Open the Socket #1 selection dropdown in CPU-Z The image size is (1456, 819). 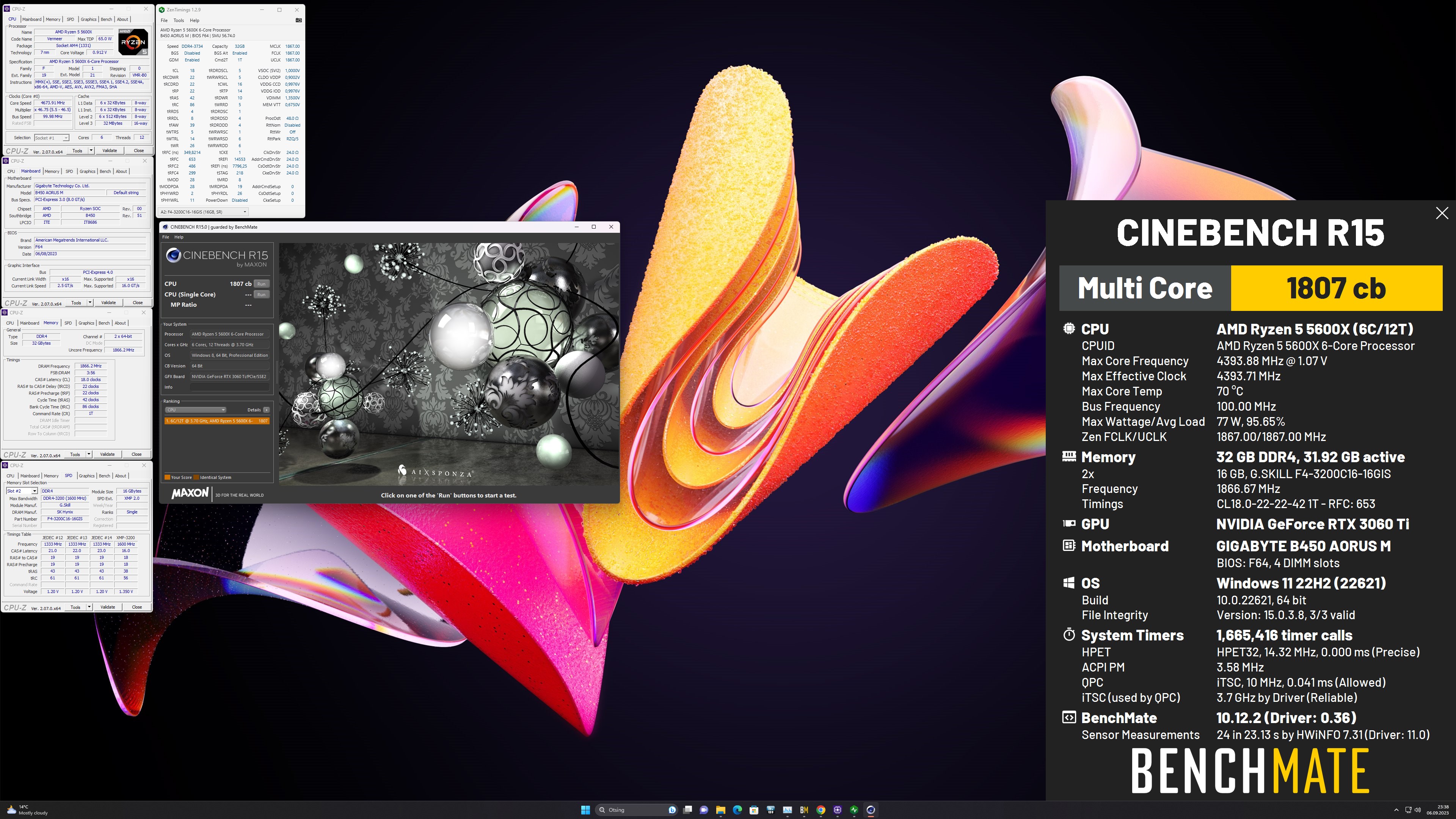tap(52, 138)
